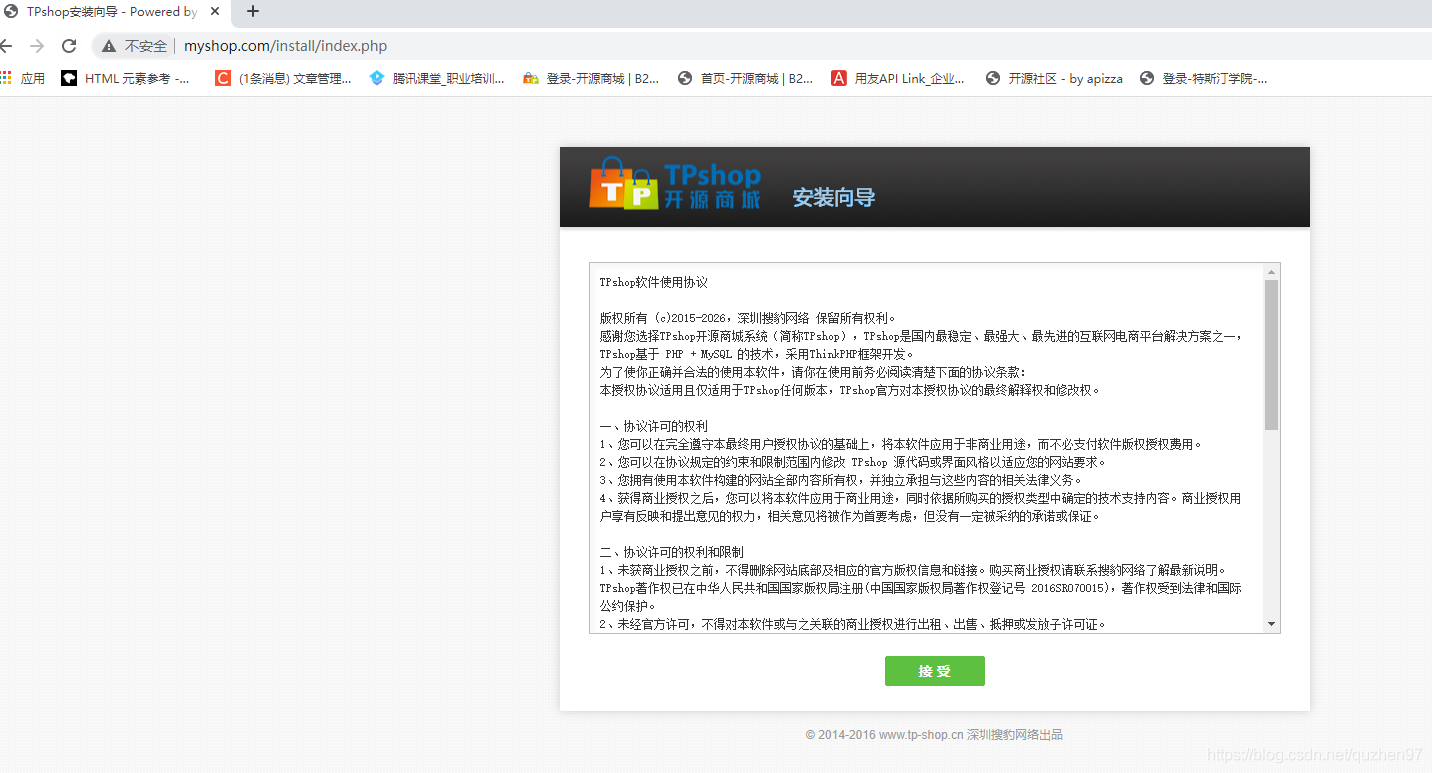
Task: Select the TPshop安装向导 browser tab
Action: 115,12
